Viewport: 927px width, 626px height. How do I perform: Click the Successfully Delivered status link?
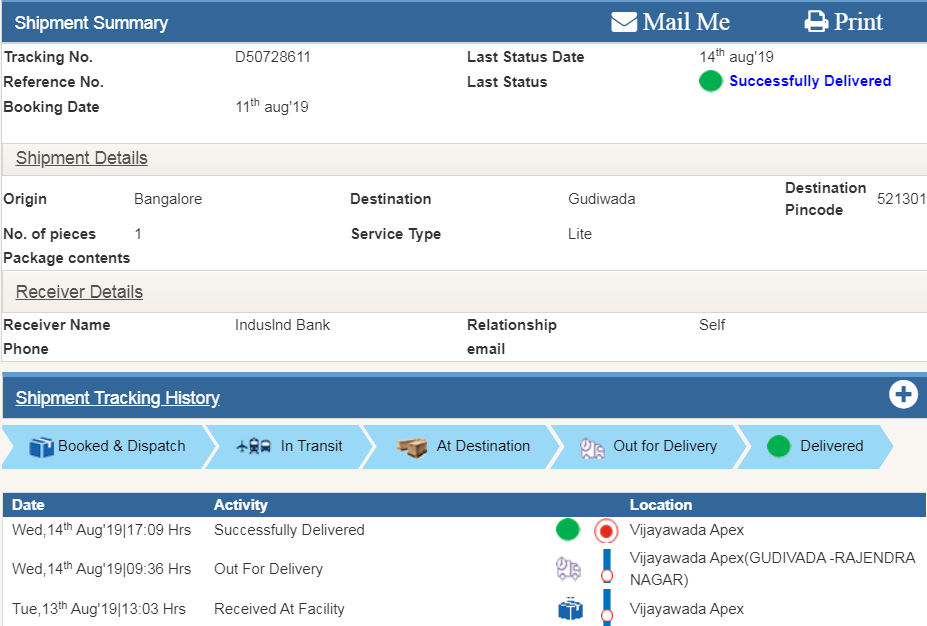coord(810,81)
